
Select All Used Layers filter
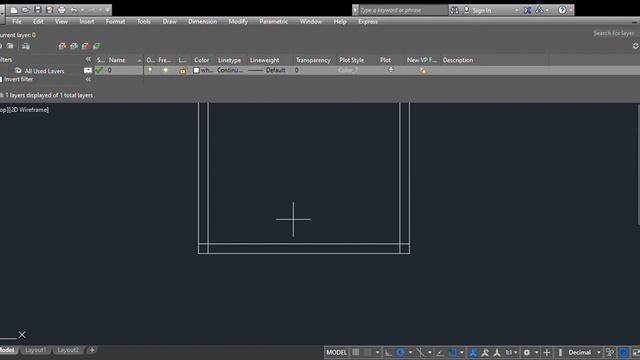pyautogui.click(x=44, y=71)
